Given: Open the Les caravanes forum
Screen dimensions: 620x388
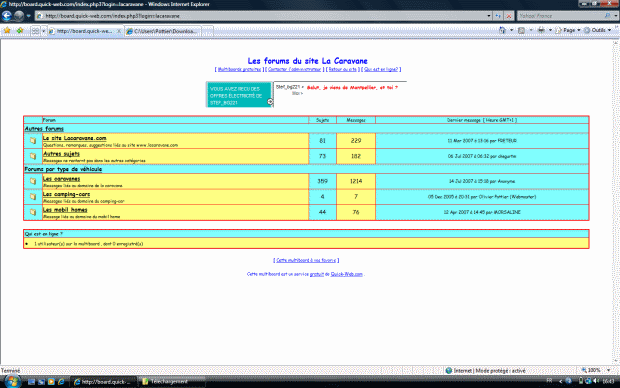Looking at the screenshot, I should (x=61, y=179).
